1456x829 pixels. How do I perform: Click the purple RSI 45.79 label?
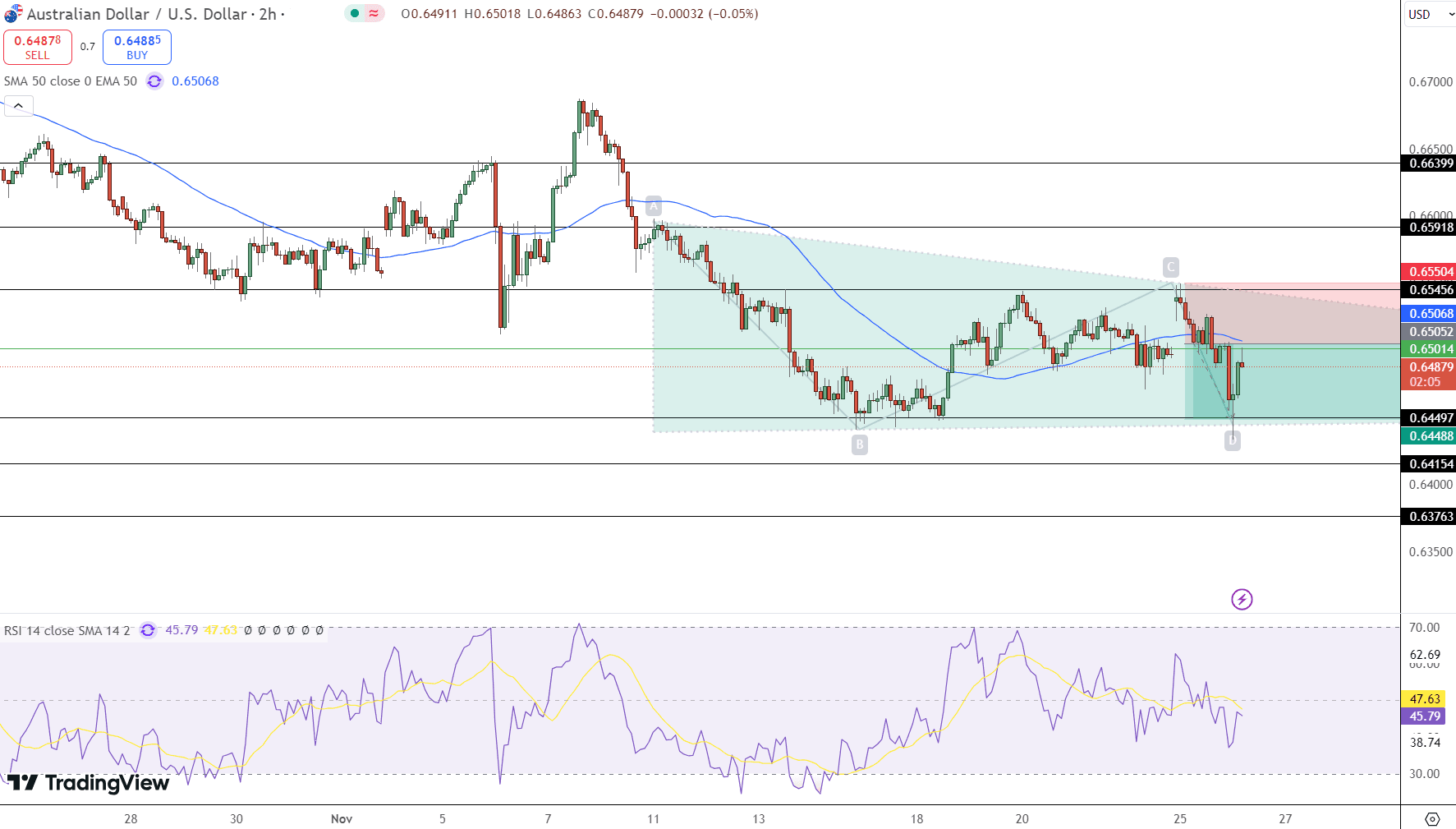pos(1422,716)
